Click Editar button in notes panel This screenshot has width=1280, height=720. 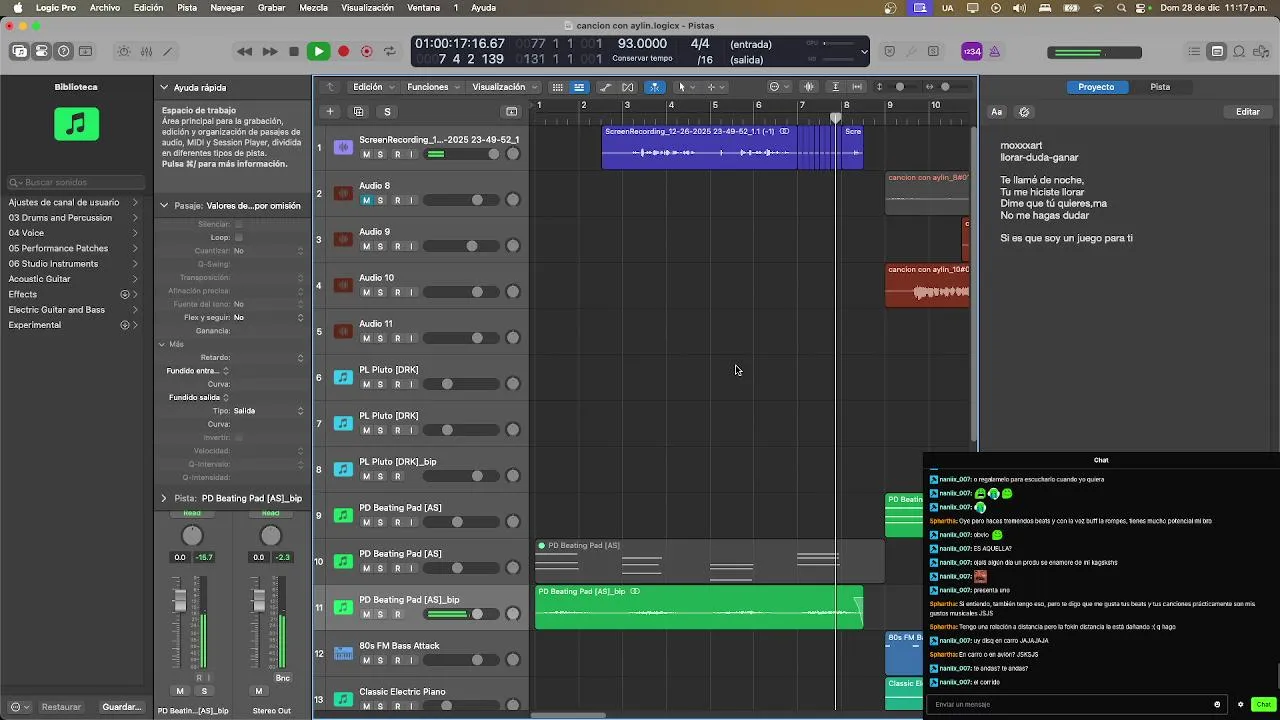pos(1248,112)
